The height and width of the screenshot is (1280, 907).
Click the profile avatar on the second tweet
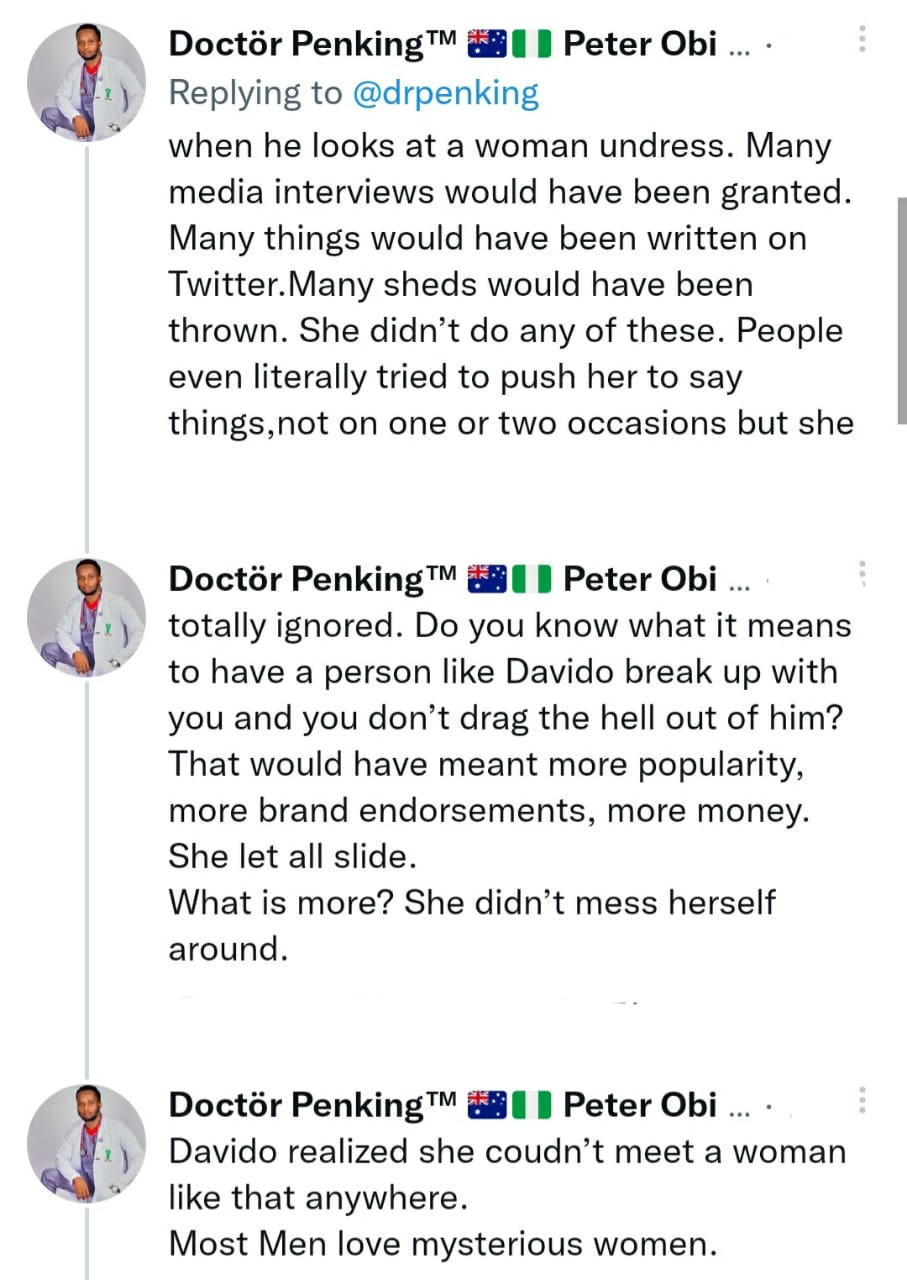pyautogui.click(x=86, y=618)
